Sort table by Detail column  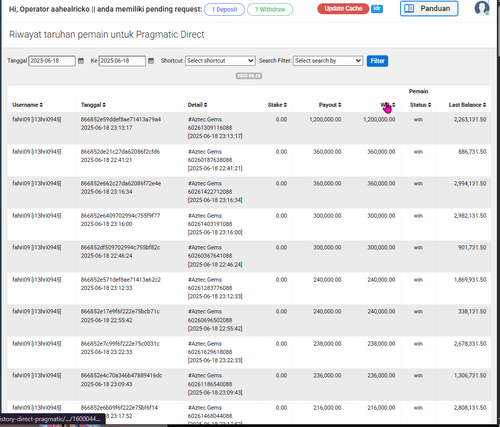pos(197,105)
